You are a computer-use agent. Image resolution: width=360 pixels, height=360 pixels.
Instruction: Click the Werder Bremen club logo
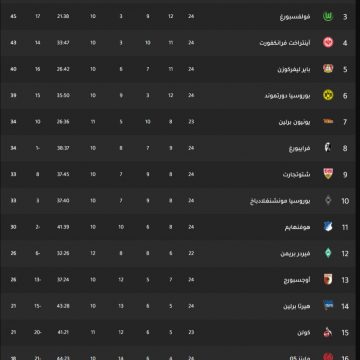[328, 253]
